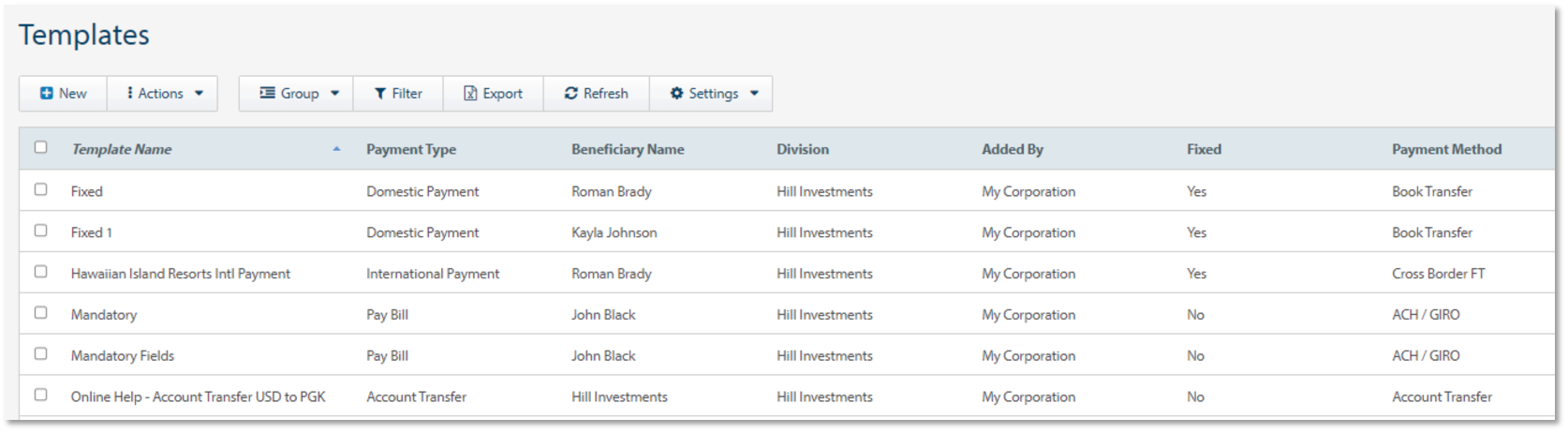Open the Actions dropdown arrow

pos(199,94)
